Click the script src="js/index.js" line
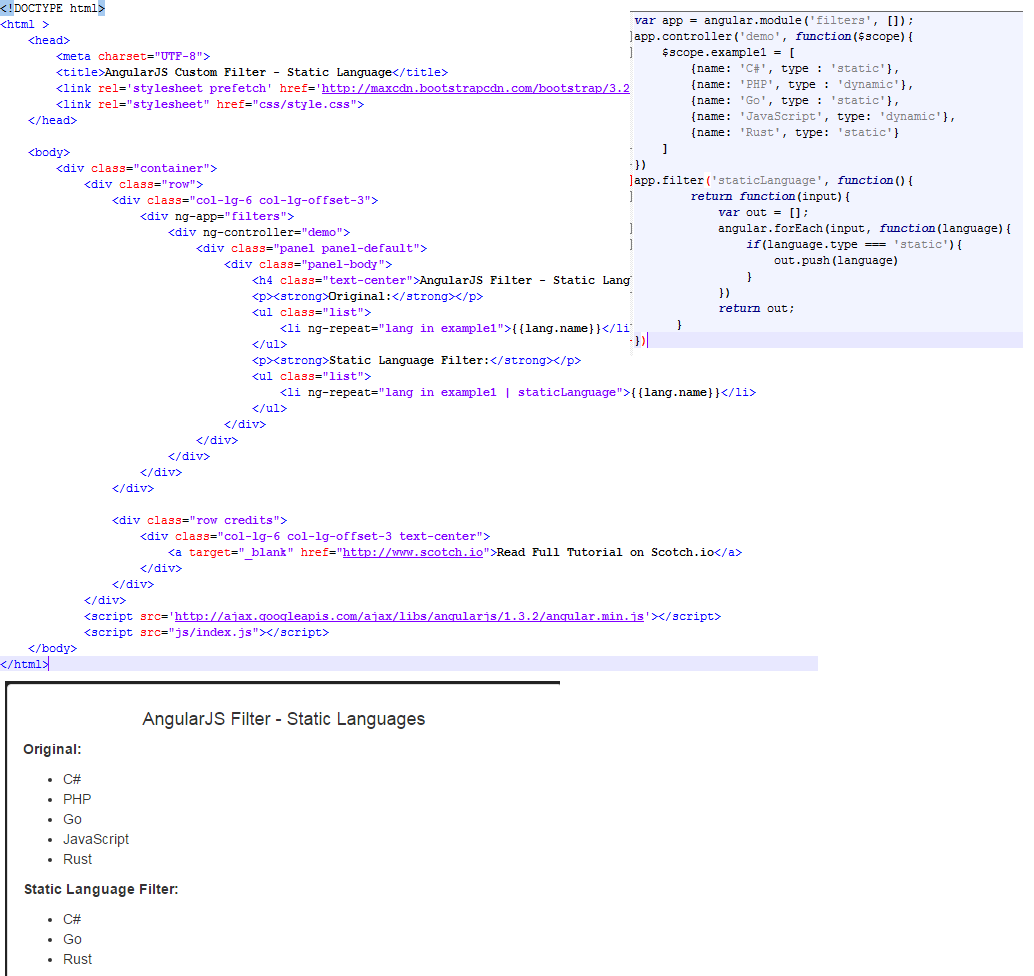Image resolution: width=1034 pixels, height=976 pixels. pyautogui.click(x=206, y=632)
